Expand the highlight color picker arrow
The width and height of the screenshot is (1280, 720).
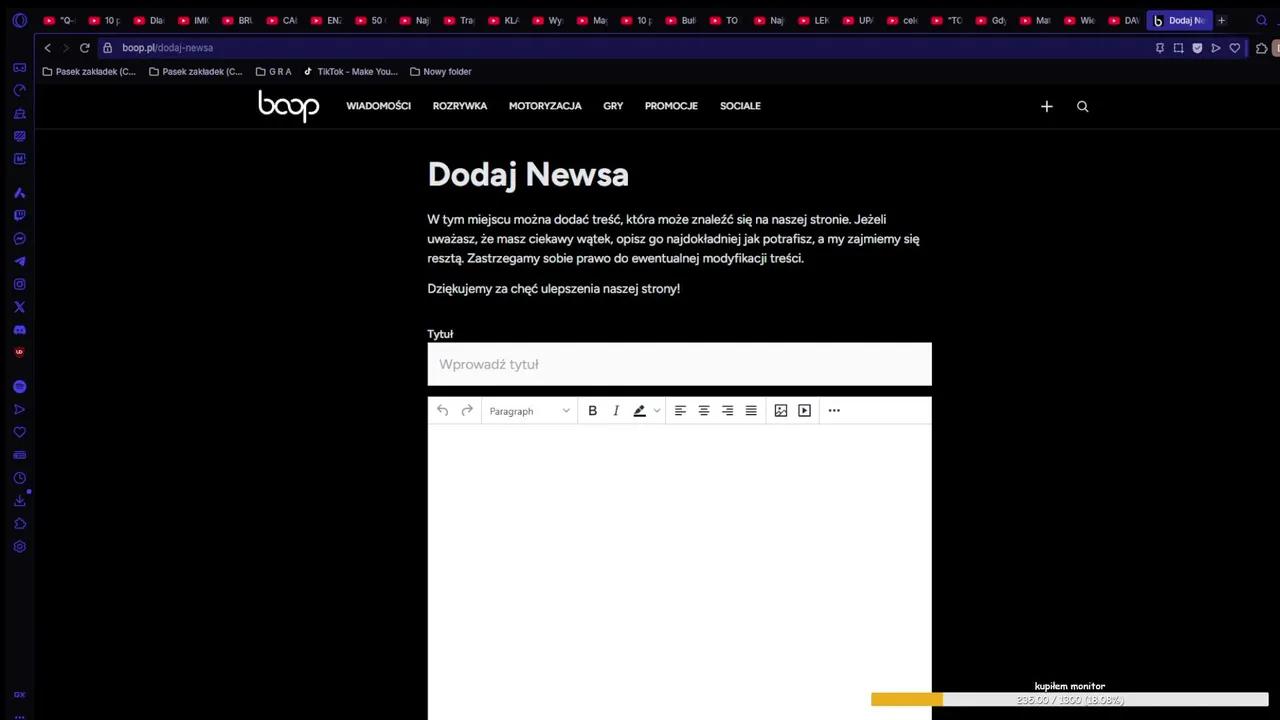pos(656,411)
